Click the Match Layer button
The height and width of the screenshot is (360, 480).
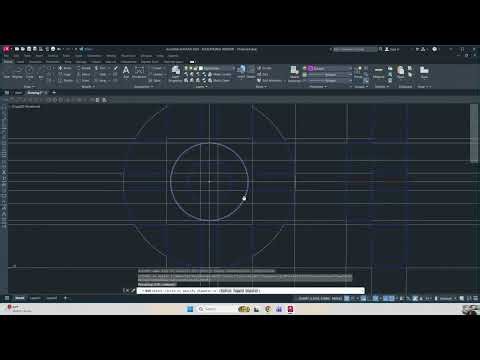click(219, 81)
